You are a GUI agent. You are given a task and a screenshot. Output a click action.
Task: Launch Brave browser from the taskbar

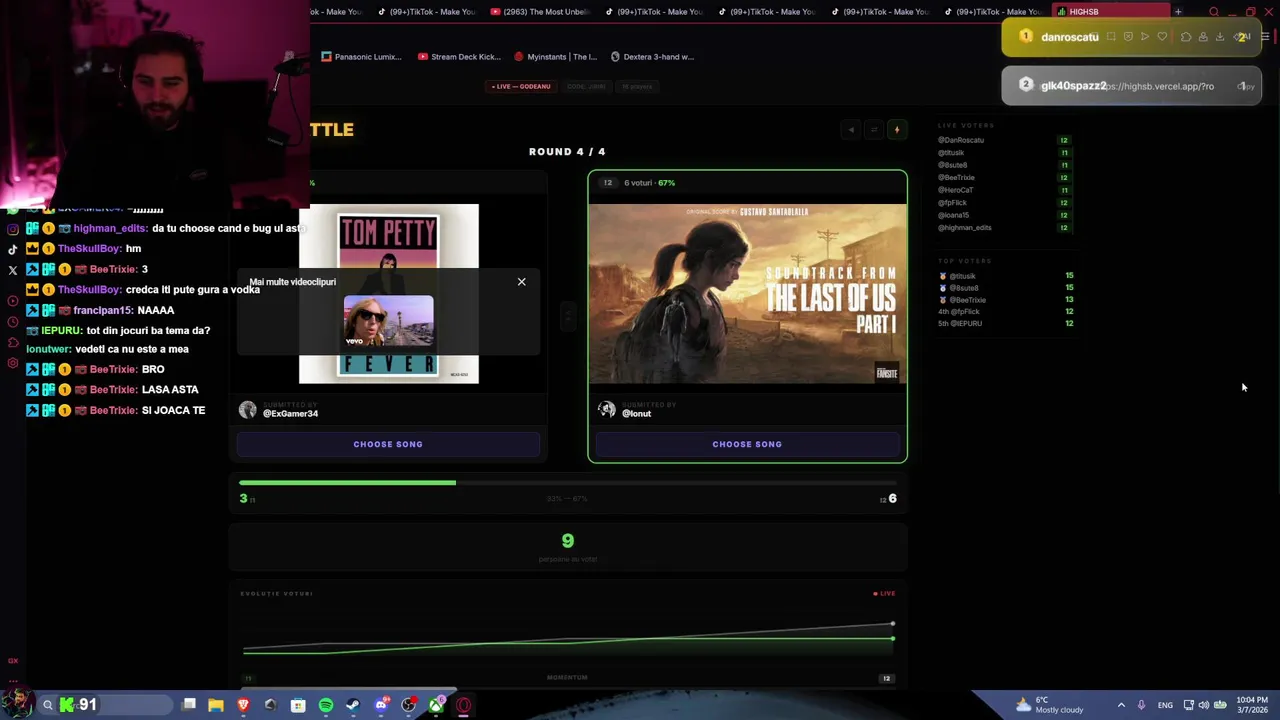(243, 705)
